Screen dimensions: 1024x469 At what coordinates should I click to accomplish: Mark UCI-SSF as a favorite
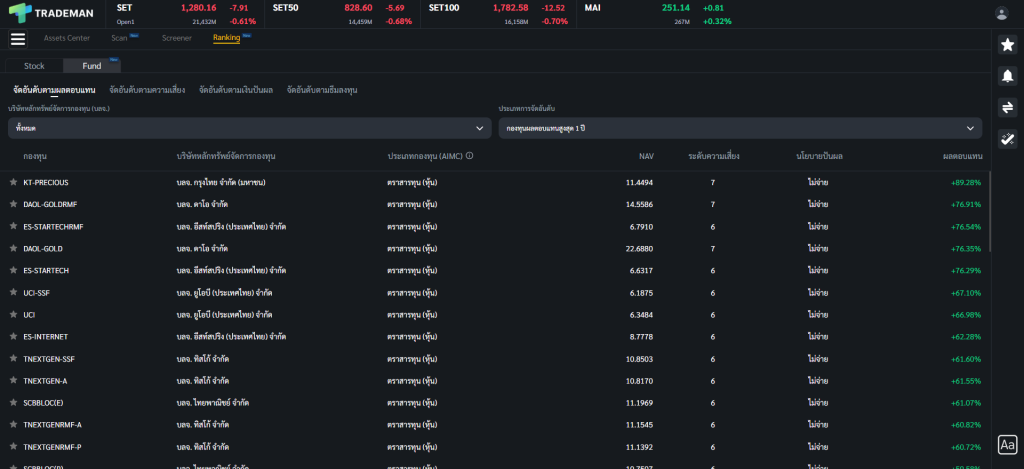[x=13, y=293]
